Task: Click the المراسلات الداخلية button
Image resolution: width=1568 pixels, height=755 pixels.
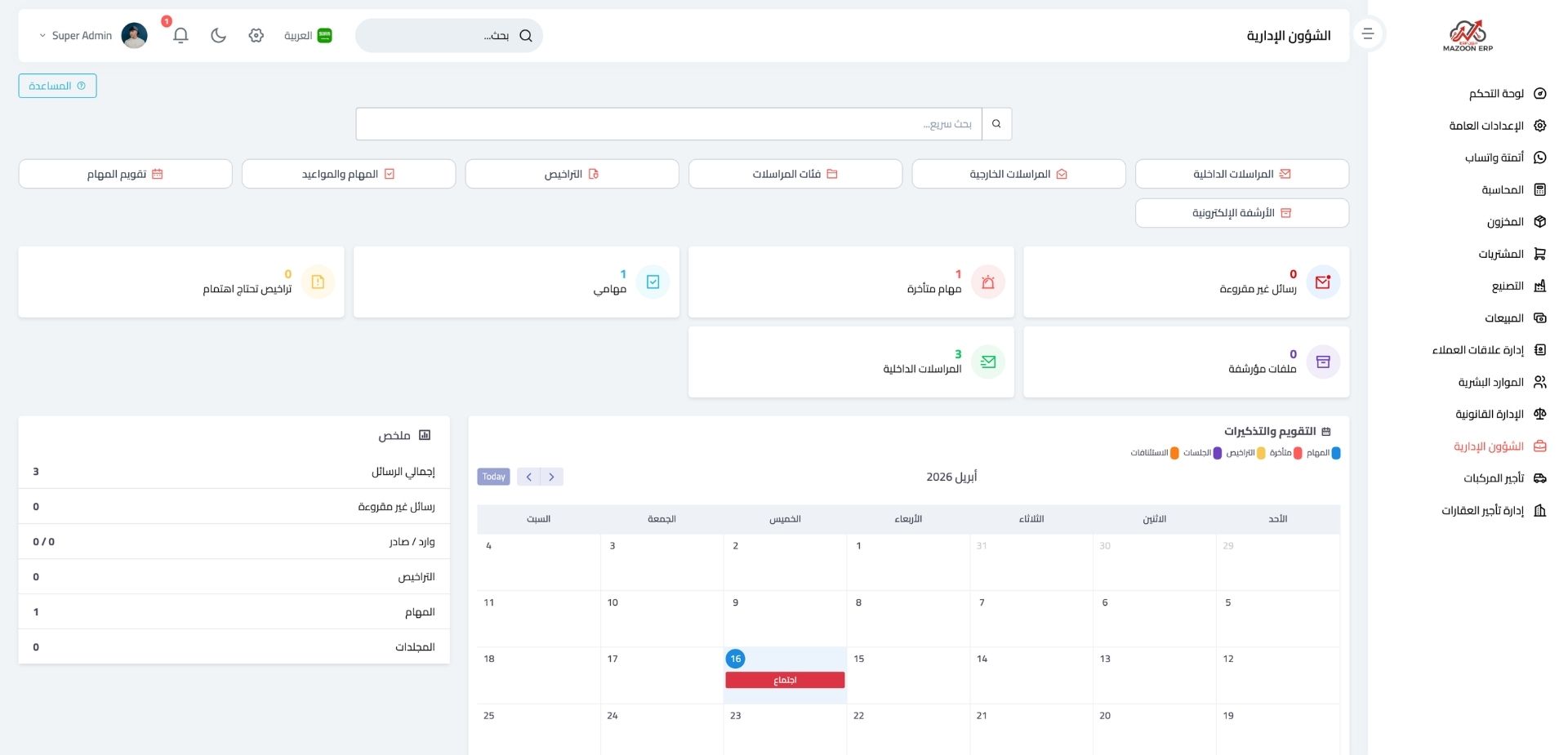Action: 1241,174
